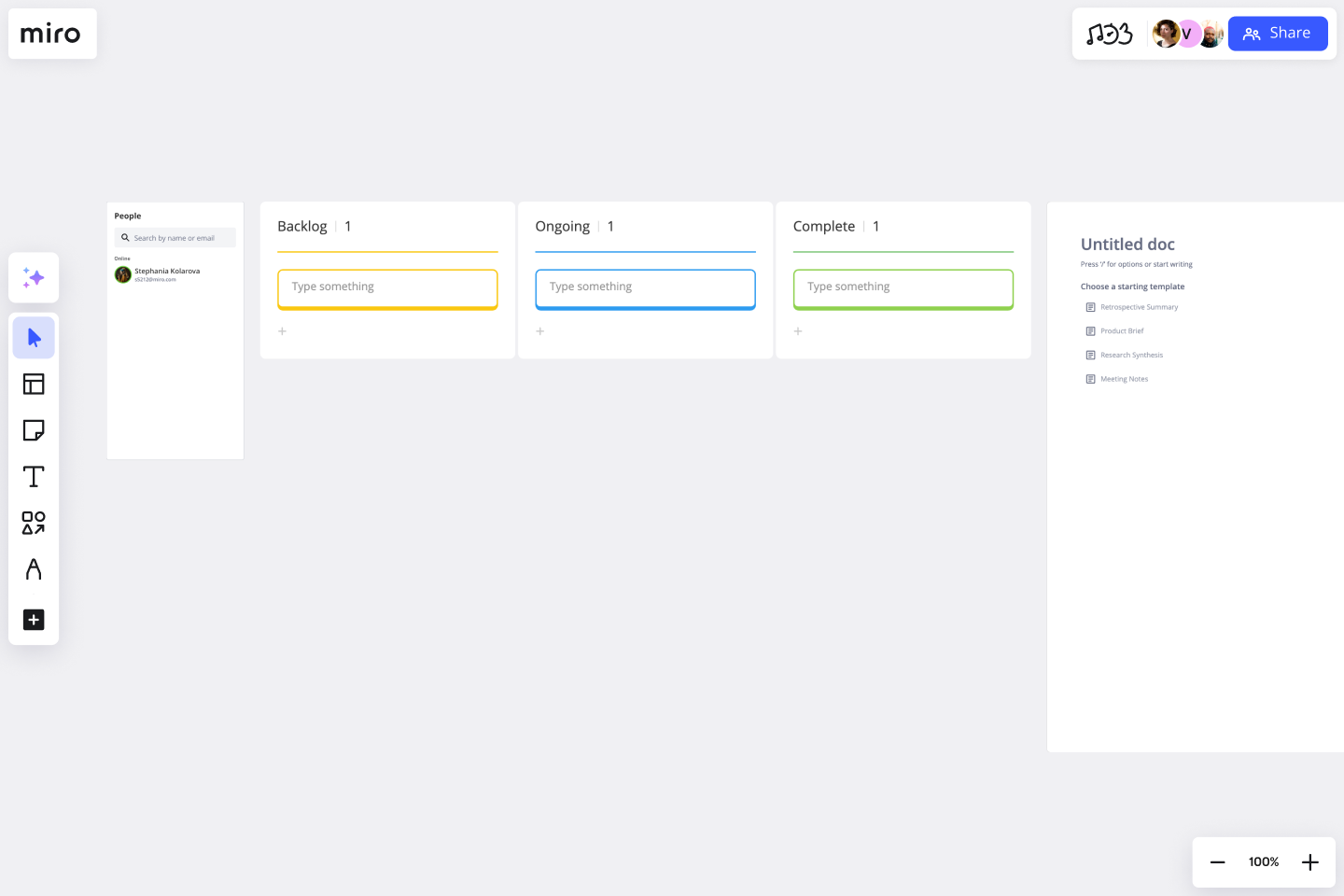Open the shapes and lines tool
This screenshot has height=896, width=1344.
coord(34,523)
